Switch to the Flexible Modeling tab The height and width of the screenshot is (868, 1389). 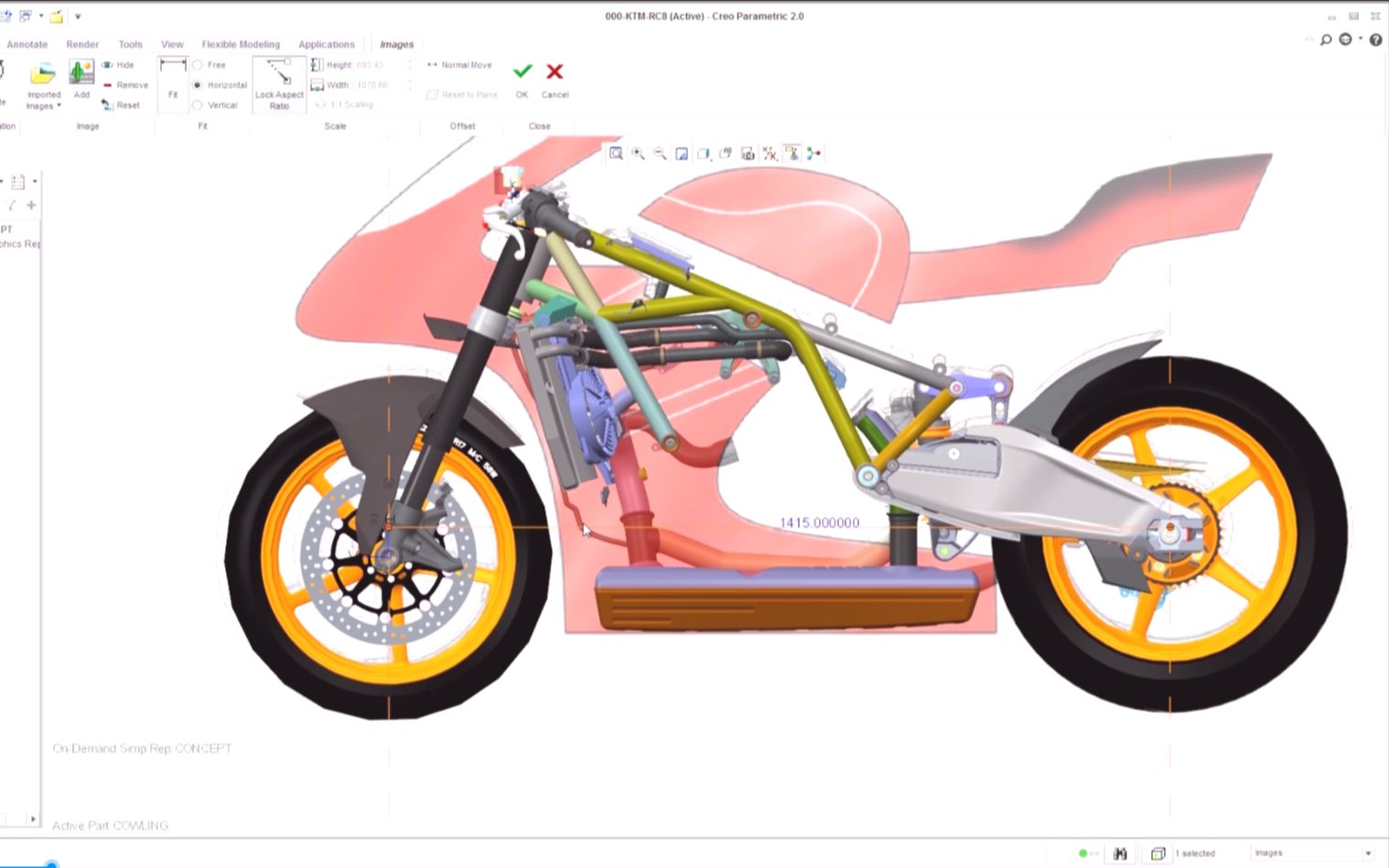[x=241, y=44]
